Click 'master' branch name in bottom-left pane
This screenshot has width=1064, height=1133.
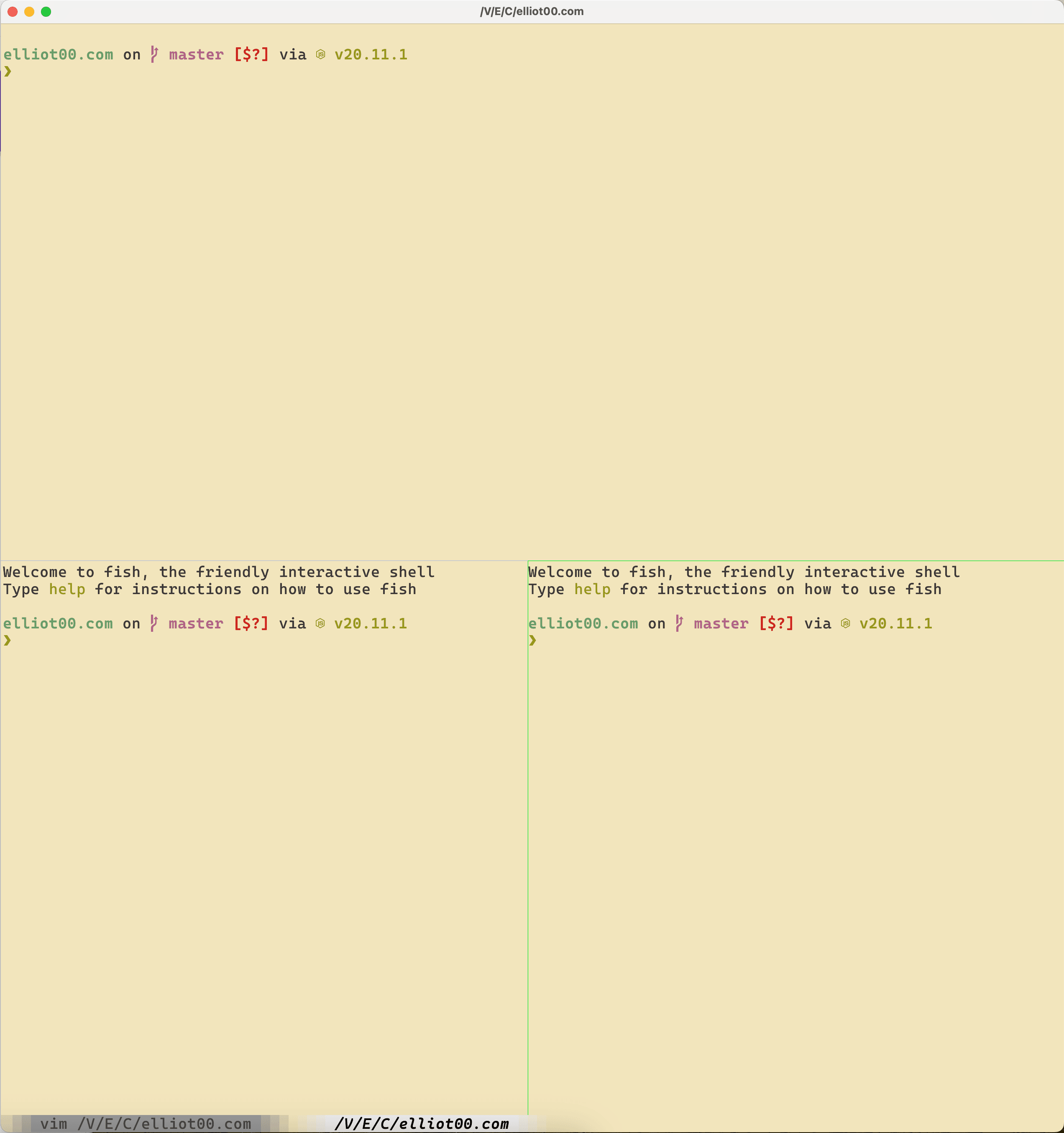click(x=196, y=623)
